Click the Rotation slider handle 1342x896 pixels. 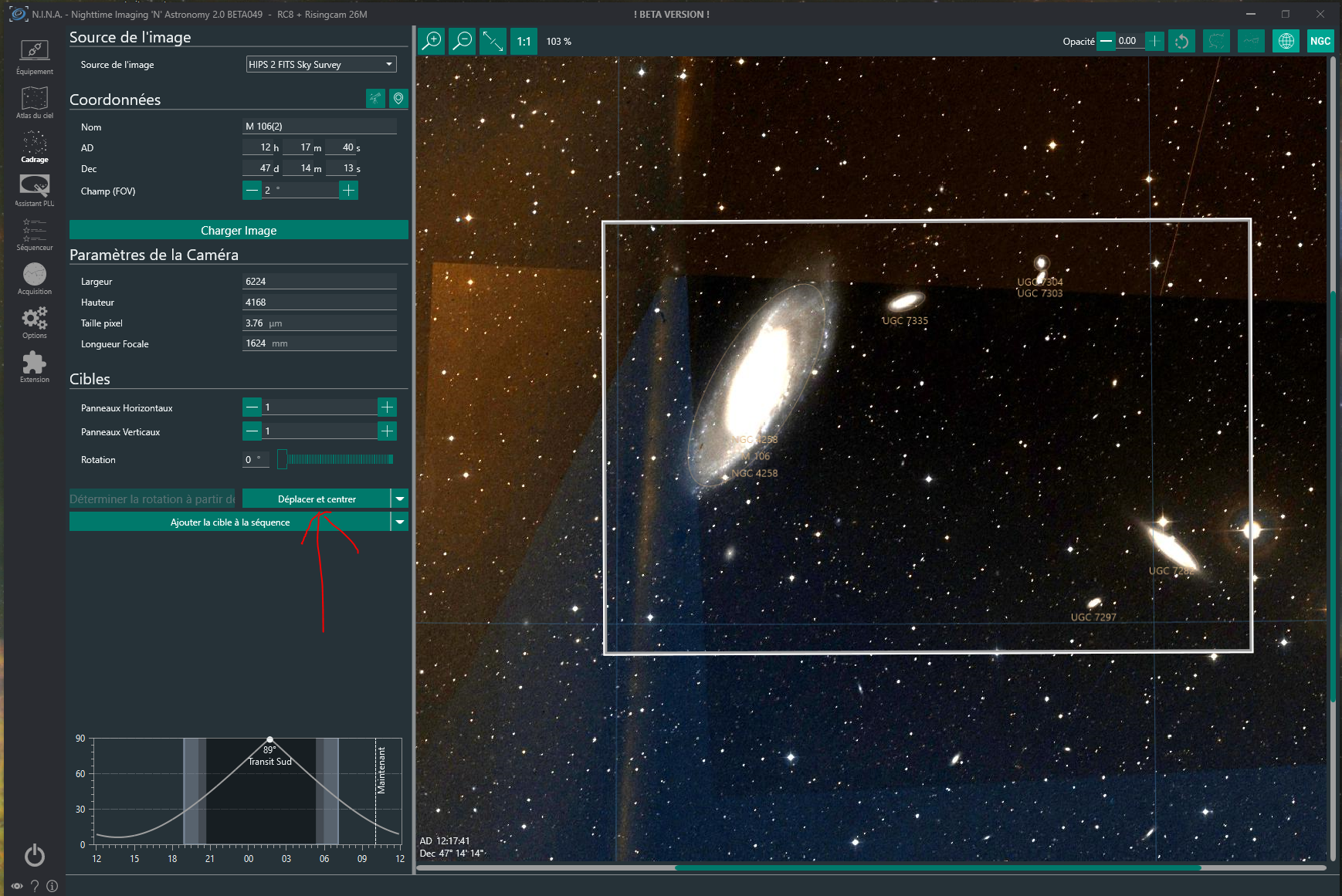(x=282, y=459)
